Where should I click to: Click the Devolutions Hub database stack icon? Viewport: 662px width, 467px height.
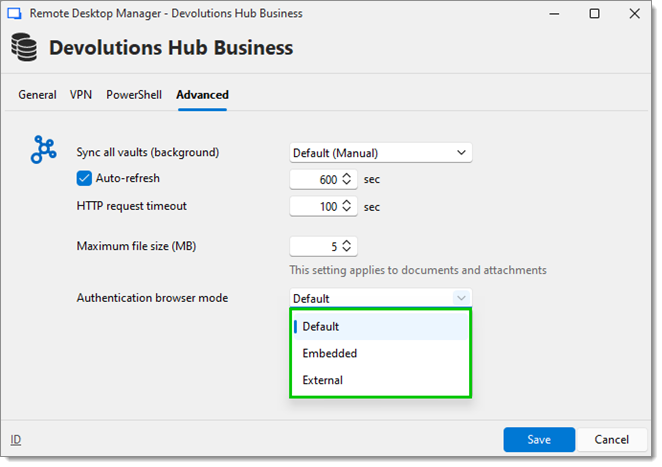point(24,47)
